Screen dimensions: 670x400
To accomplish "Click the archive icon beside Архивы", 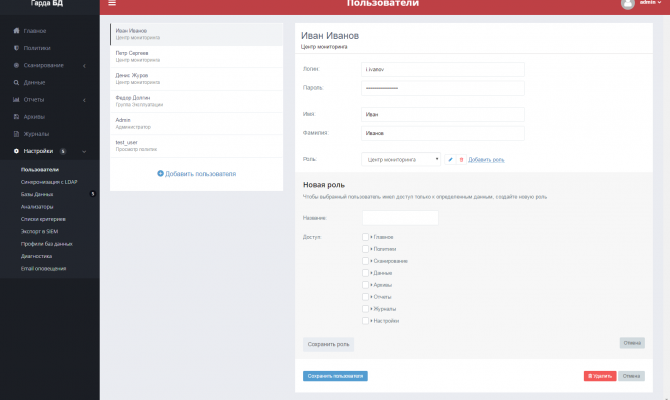I will (x=16, y=117).
